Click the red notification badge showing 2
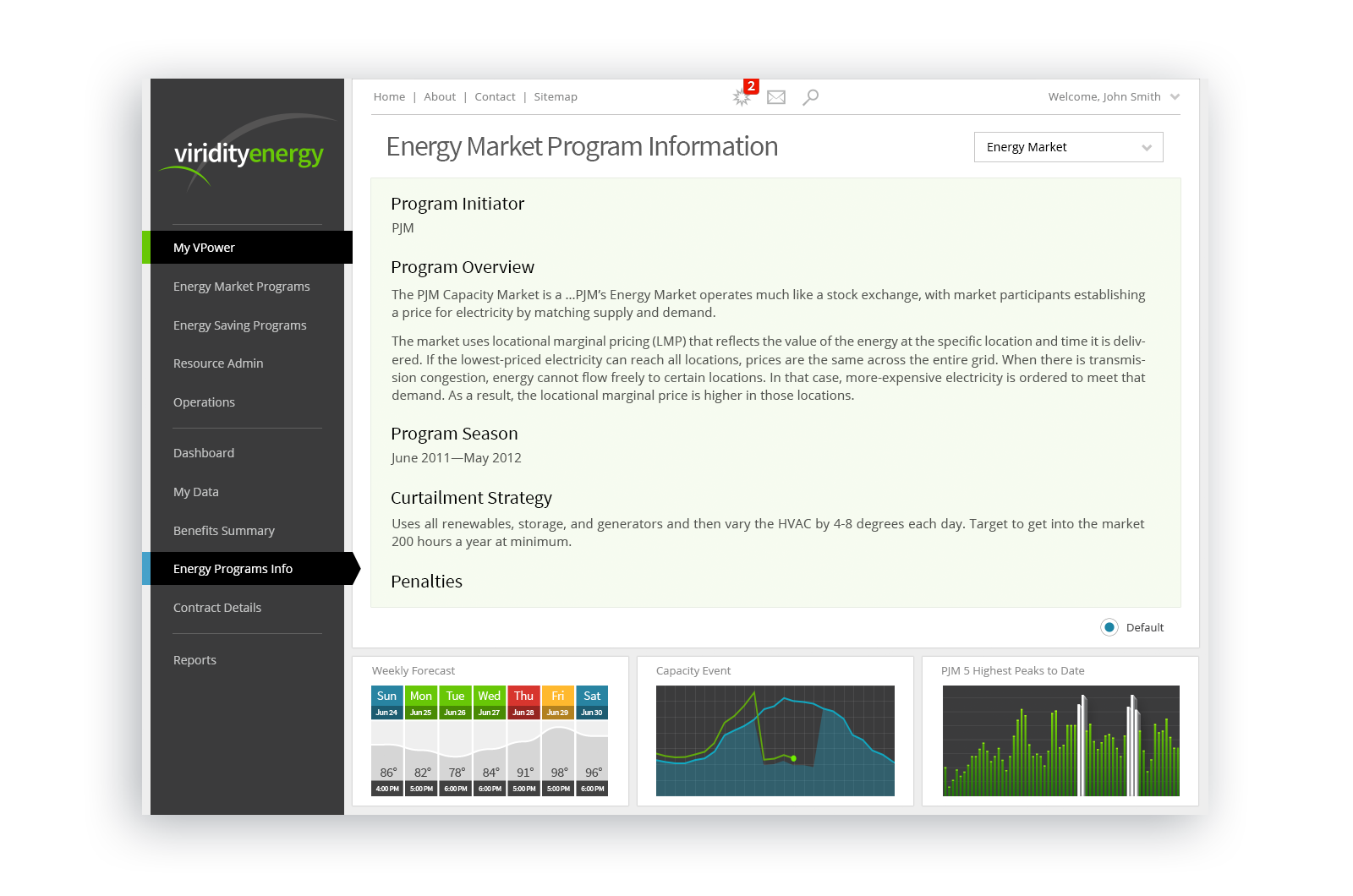The width and height of the screenshot is (1353, 896). (751, 86)
